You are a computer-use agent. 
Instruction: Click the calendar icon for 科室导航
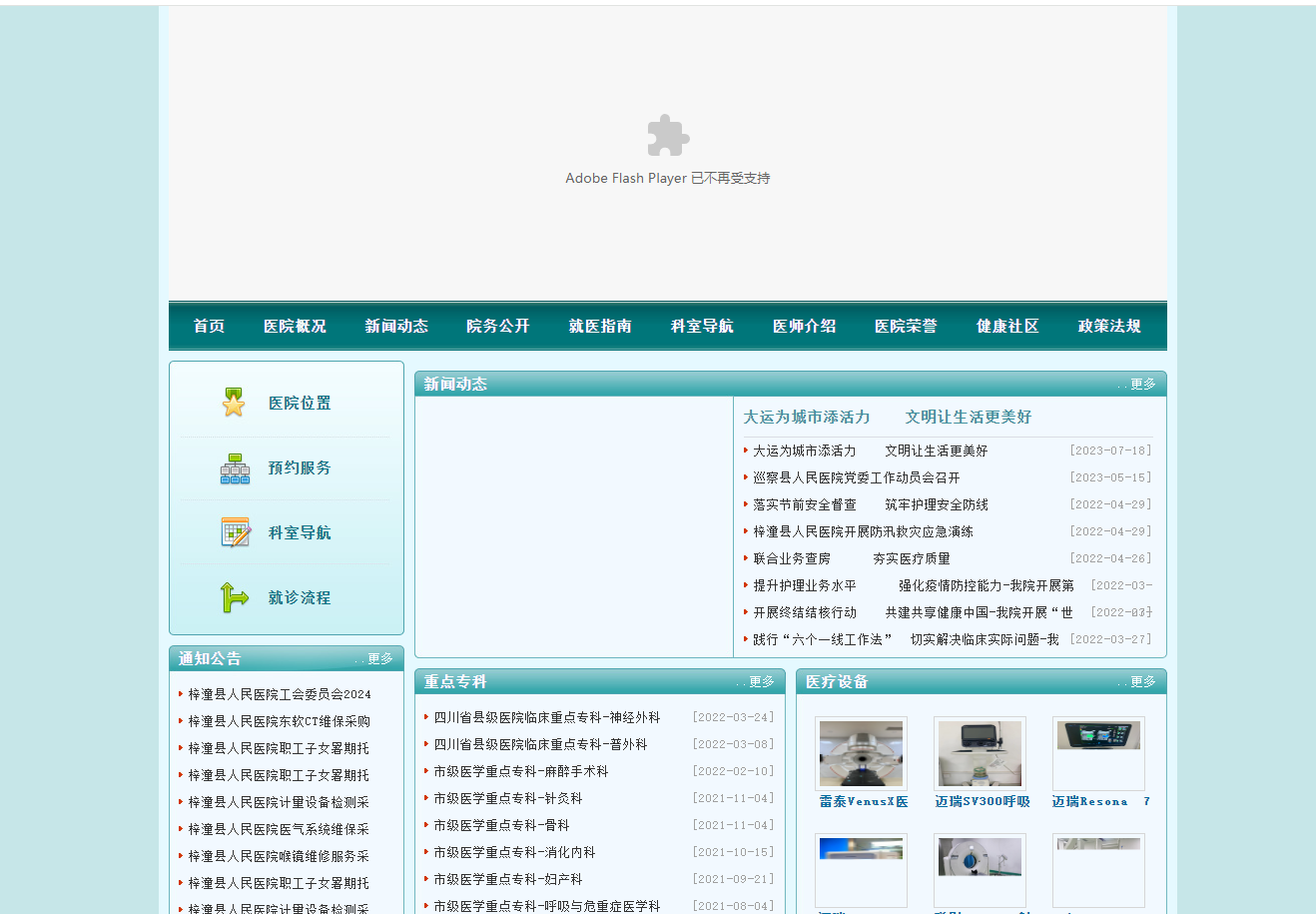click(235, 532)
